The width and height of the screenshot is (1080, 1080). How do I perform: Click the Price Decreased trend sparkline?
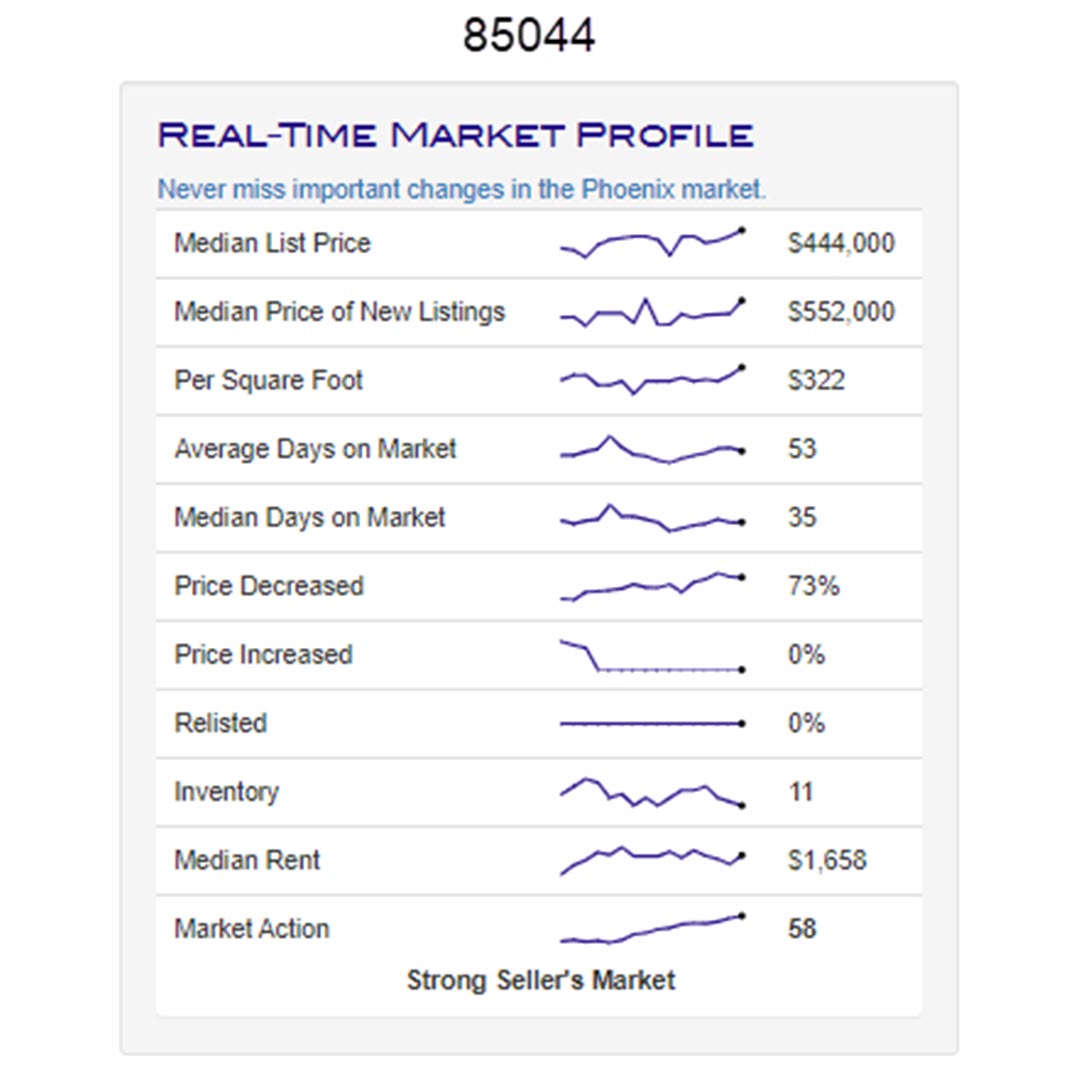[652, 586]
